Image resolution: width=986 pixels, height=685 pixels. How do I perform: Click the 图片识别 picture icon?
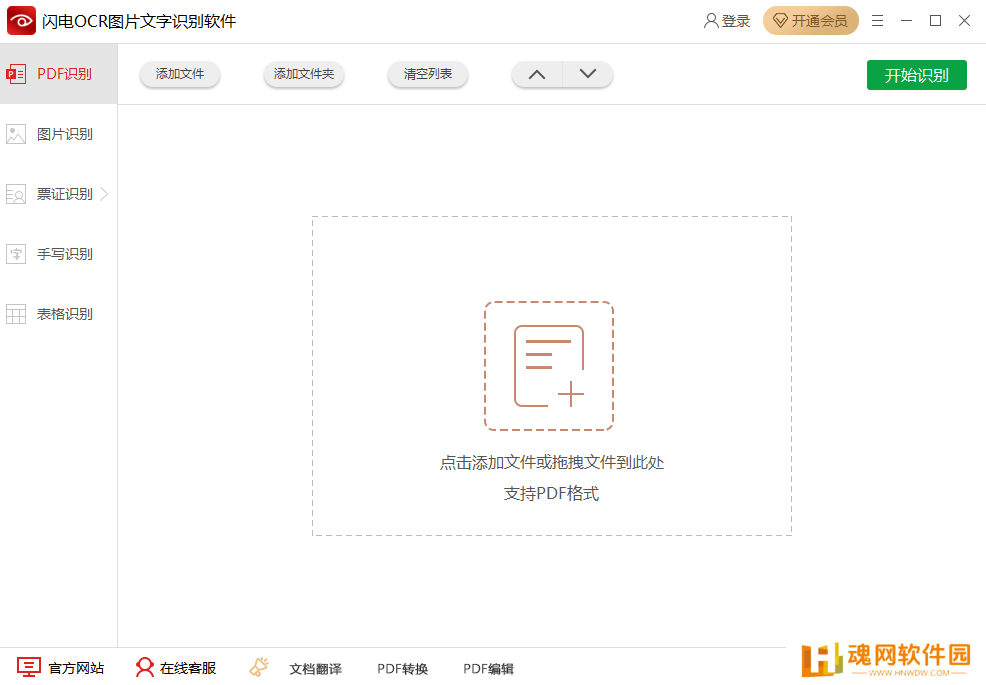point(16,134)
